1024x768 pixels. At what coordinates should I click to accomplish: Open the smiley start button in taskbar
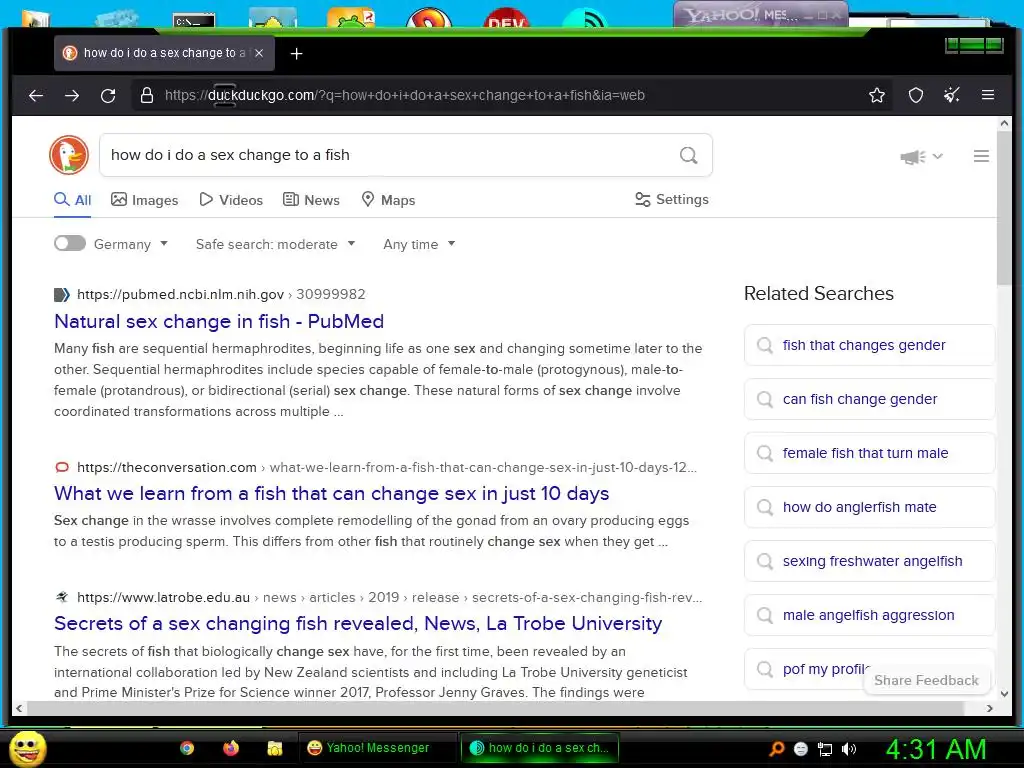tap(27, 748)
